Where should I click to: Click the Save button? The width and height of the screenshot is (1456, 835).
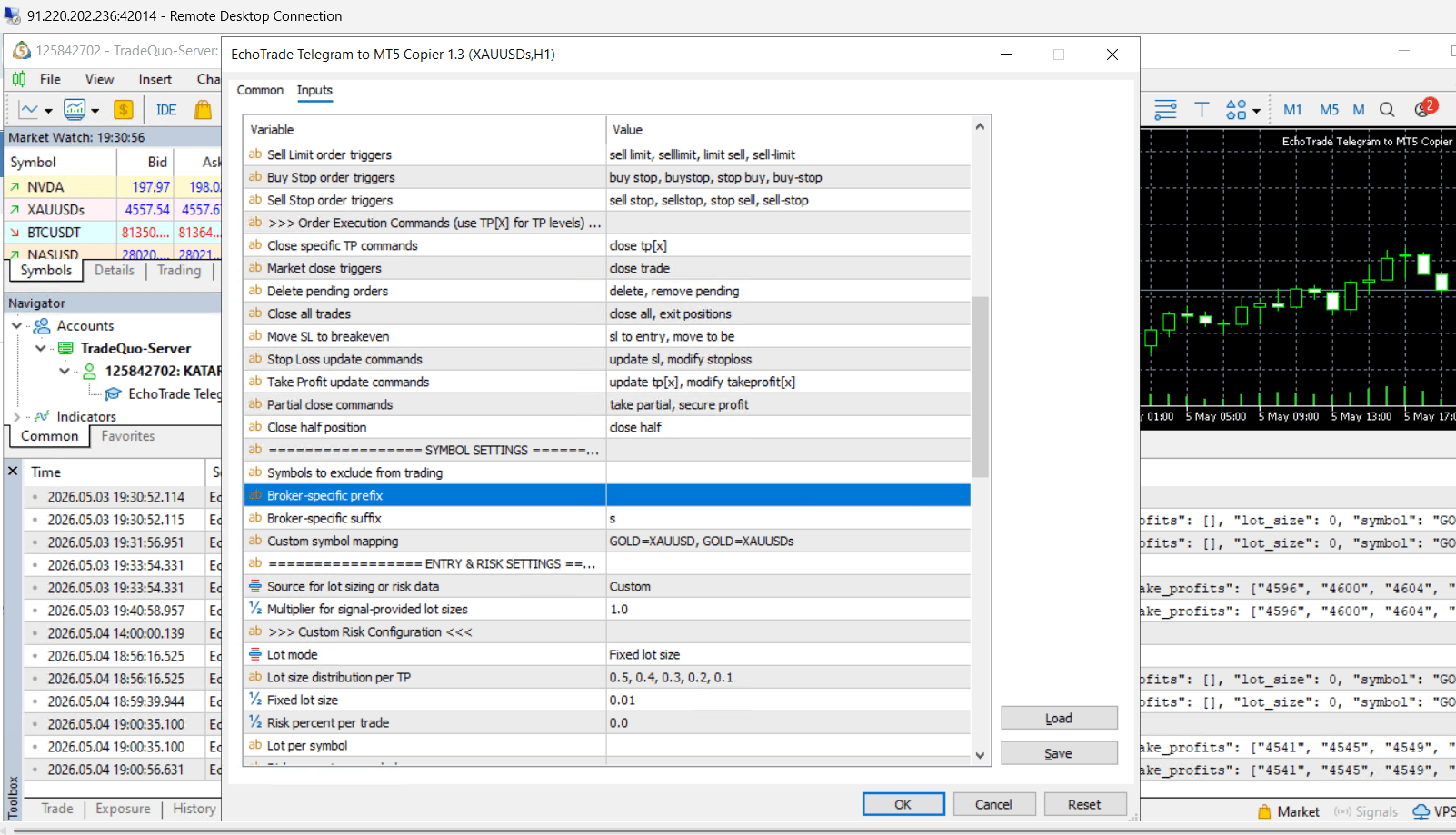(1059, 753)
